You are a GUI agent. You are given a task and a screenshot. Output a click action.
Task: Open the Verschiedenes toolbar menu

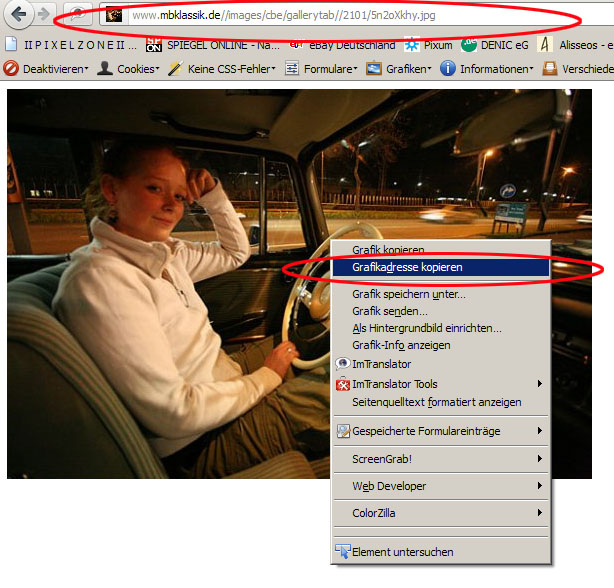578,69
